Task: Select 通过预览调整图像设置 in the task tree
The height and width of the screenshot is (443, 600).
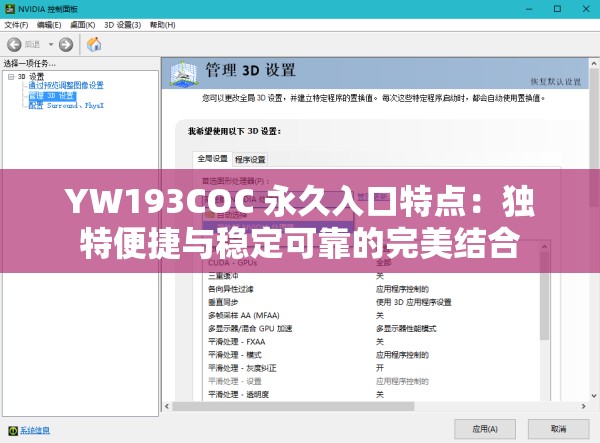Action: point(66,85)
